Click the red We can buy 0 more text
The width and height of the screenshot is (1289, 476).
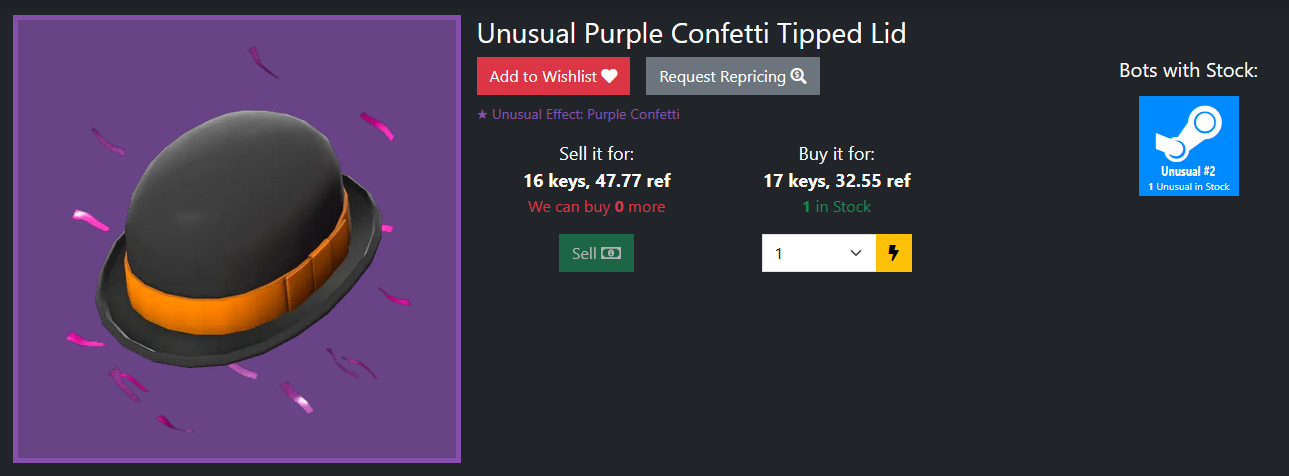[x=597, y=207]
